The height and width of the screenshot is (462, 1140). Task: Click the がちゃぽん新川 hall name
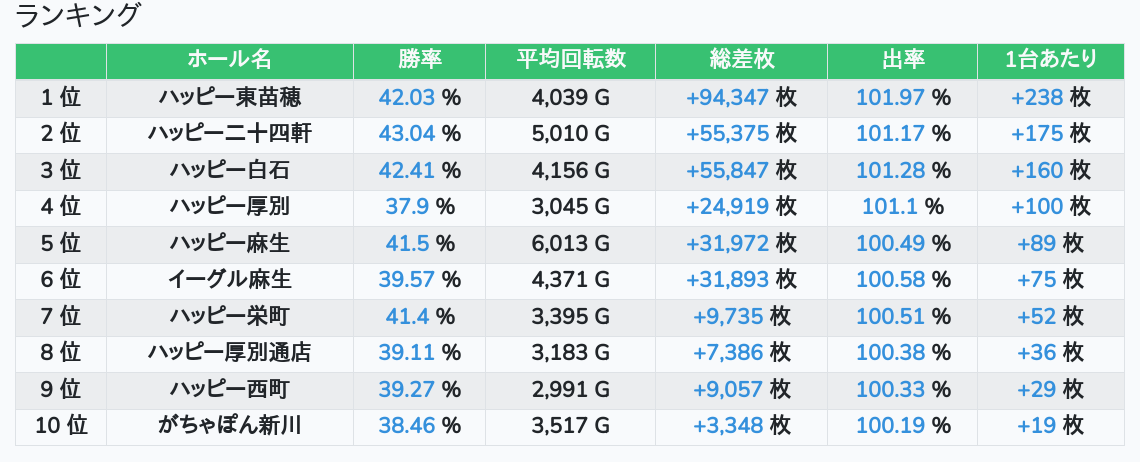[230, 426]
